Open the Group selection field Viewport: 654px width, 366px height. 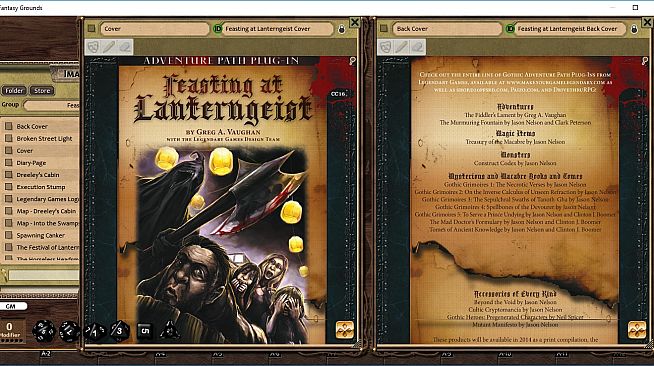pyautogui.click(x=52, y=105)
